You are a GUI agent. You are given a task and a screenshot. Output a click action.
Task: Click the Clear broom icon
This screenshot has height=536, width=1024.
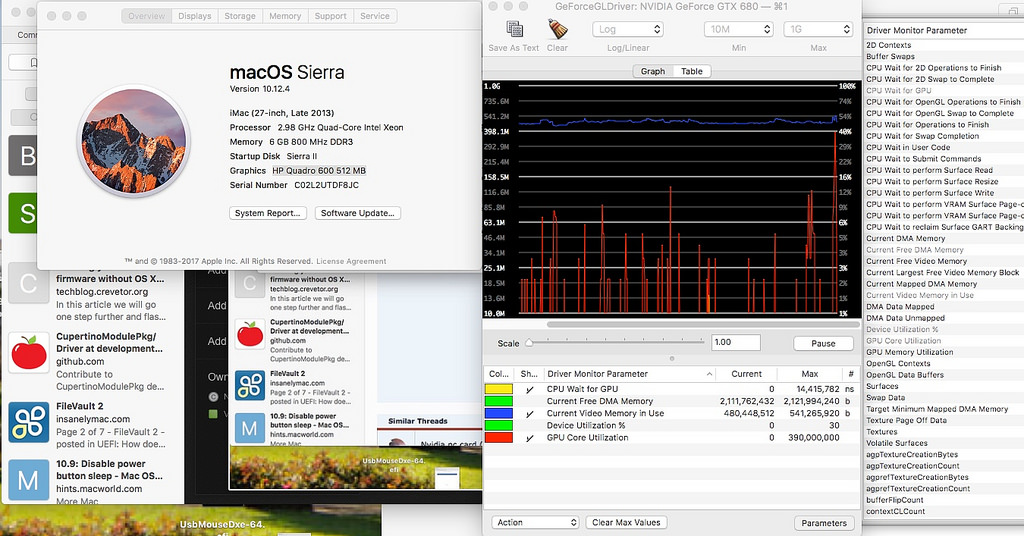pos(557,29)
